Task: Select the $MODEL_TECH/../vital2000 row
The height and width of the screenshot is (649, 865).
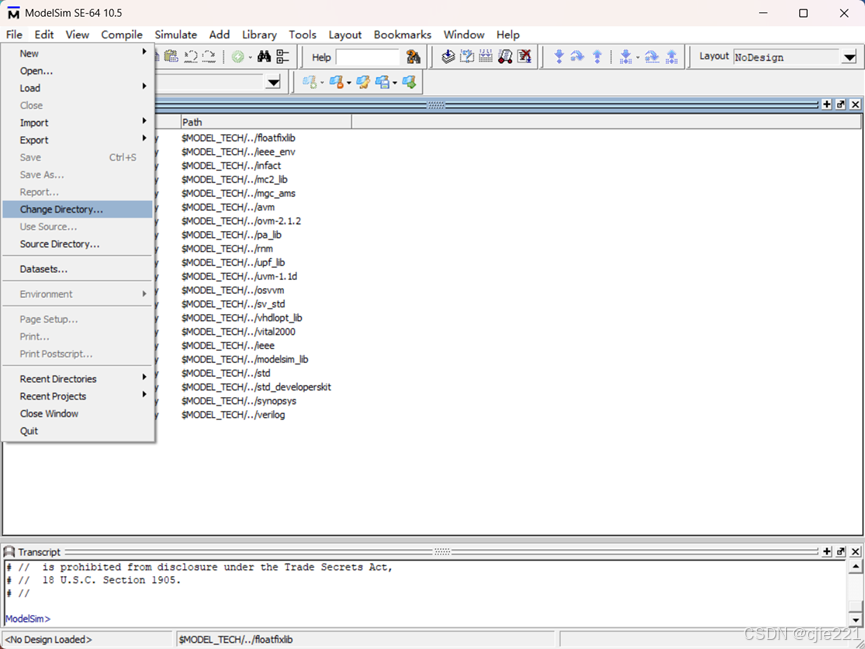Action: [x=238, y=332]
